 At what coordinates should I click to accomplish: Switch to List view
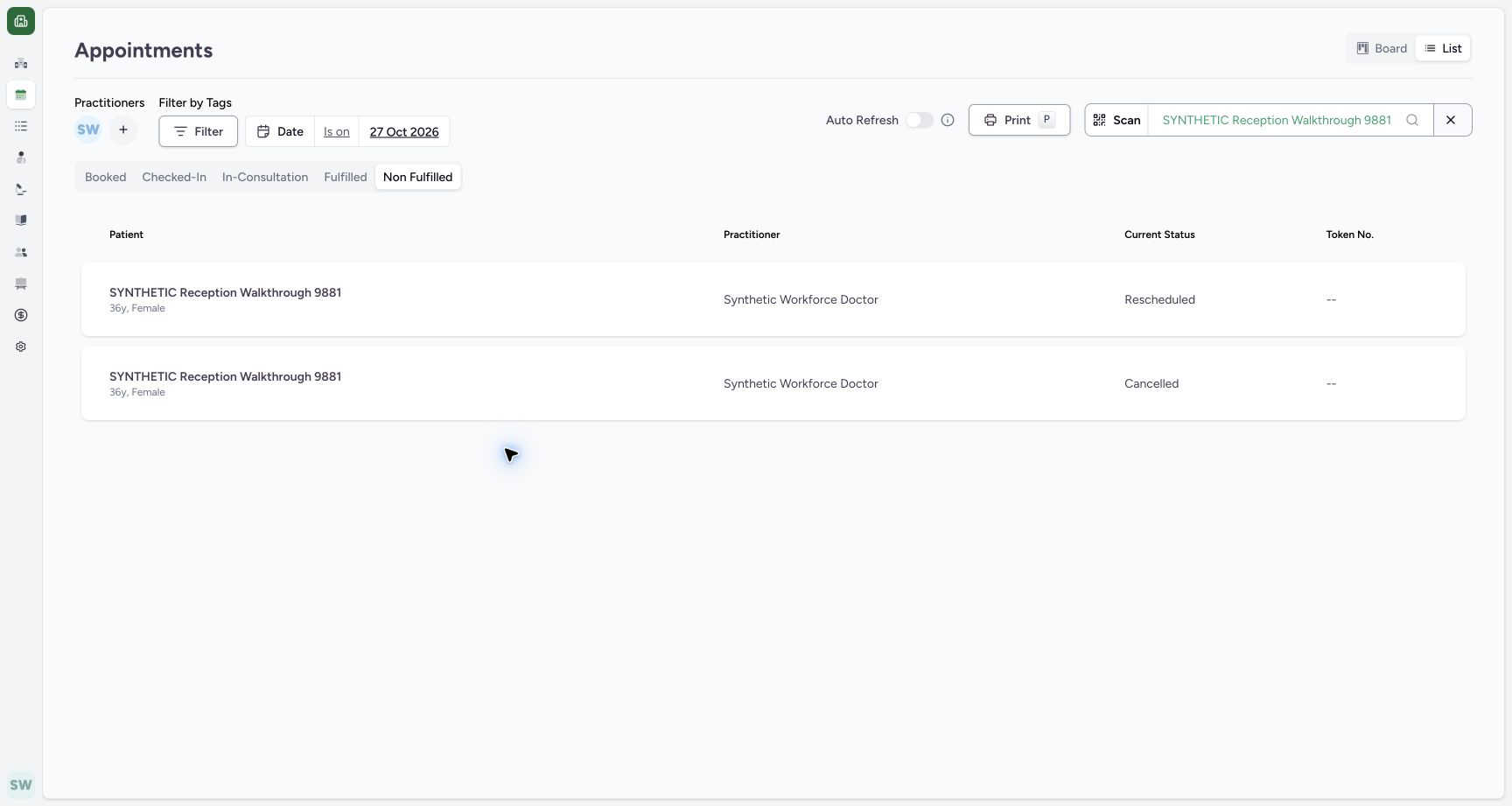(1443, 48)
